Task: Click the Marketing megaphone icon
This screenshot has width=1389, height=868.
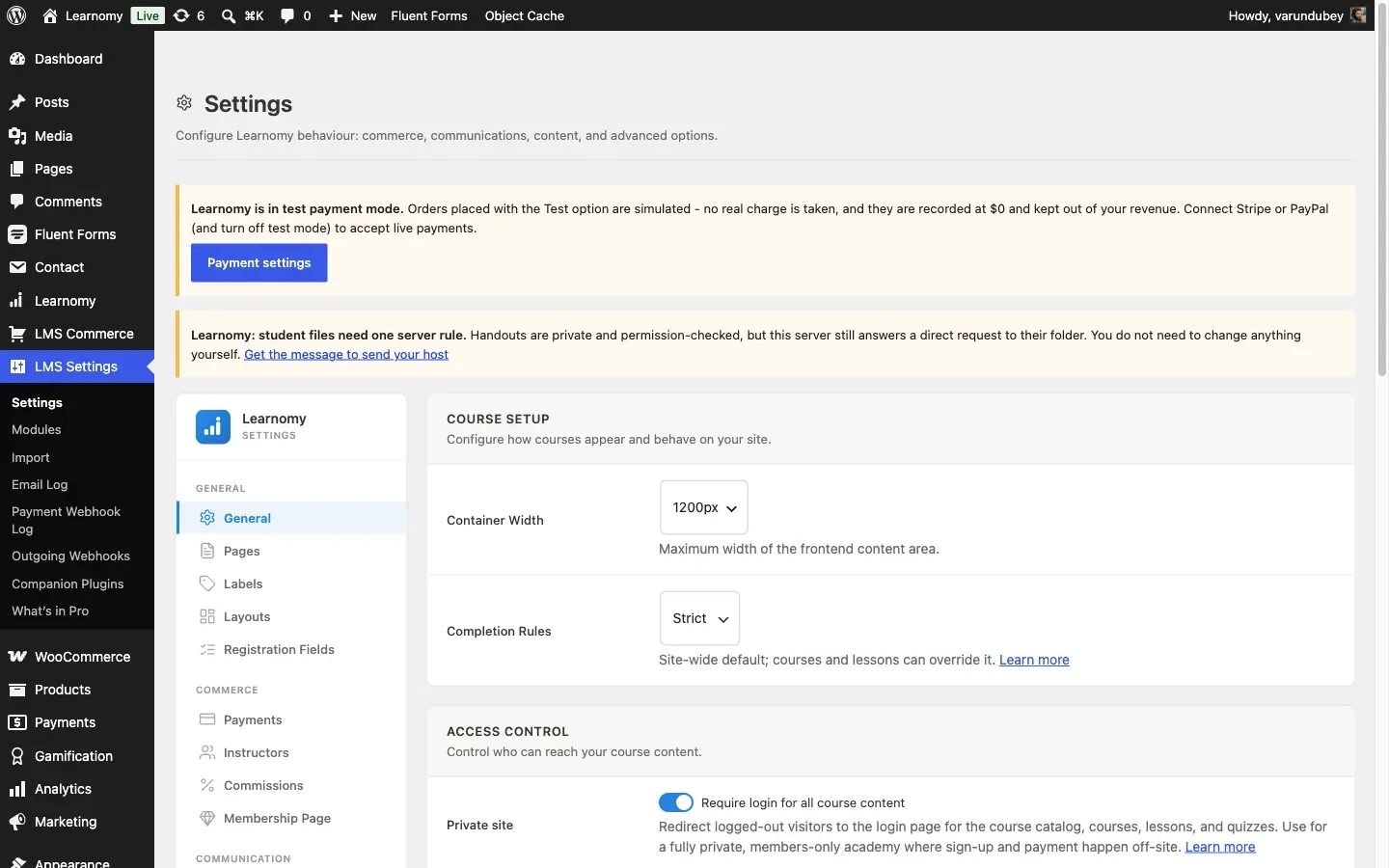Action: click(17, 822)
